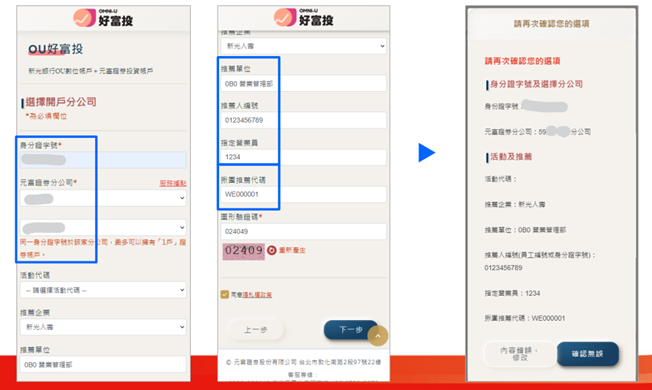This screenshot has width=652, height=390.
Task: Open the 新光人壽 dropdown in the middle screenshot
Action: pyautogui.click(x=304, y=46)
